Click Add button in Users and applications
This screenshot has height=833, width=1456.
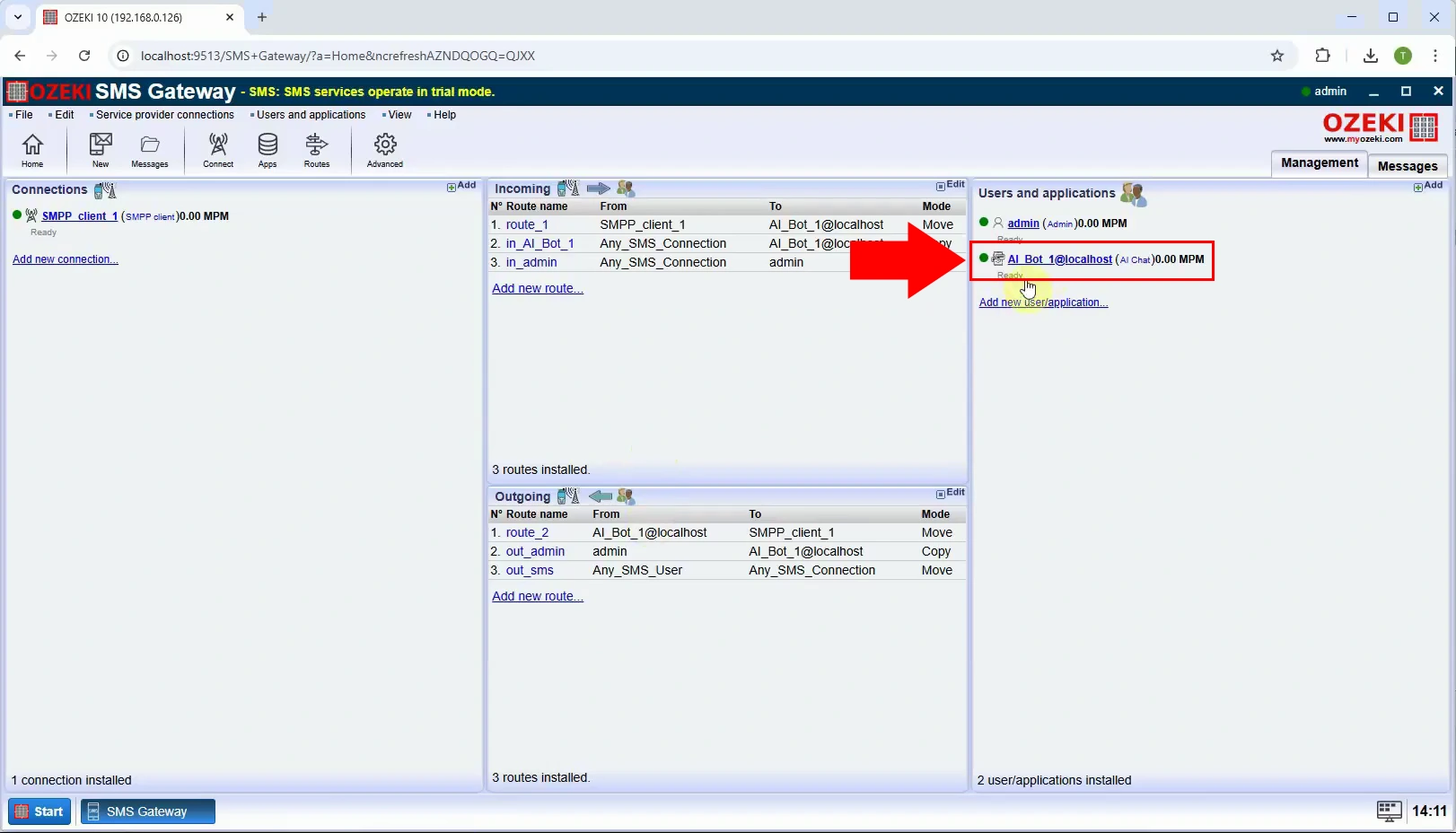pyautogui.click(x=1428, y=186)
